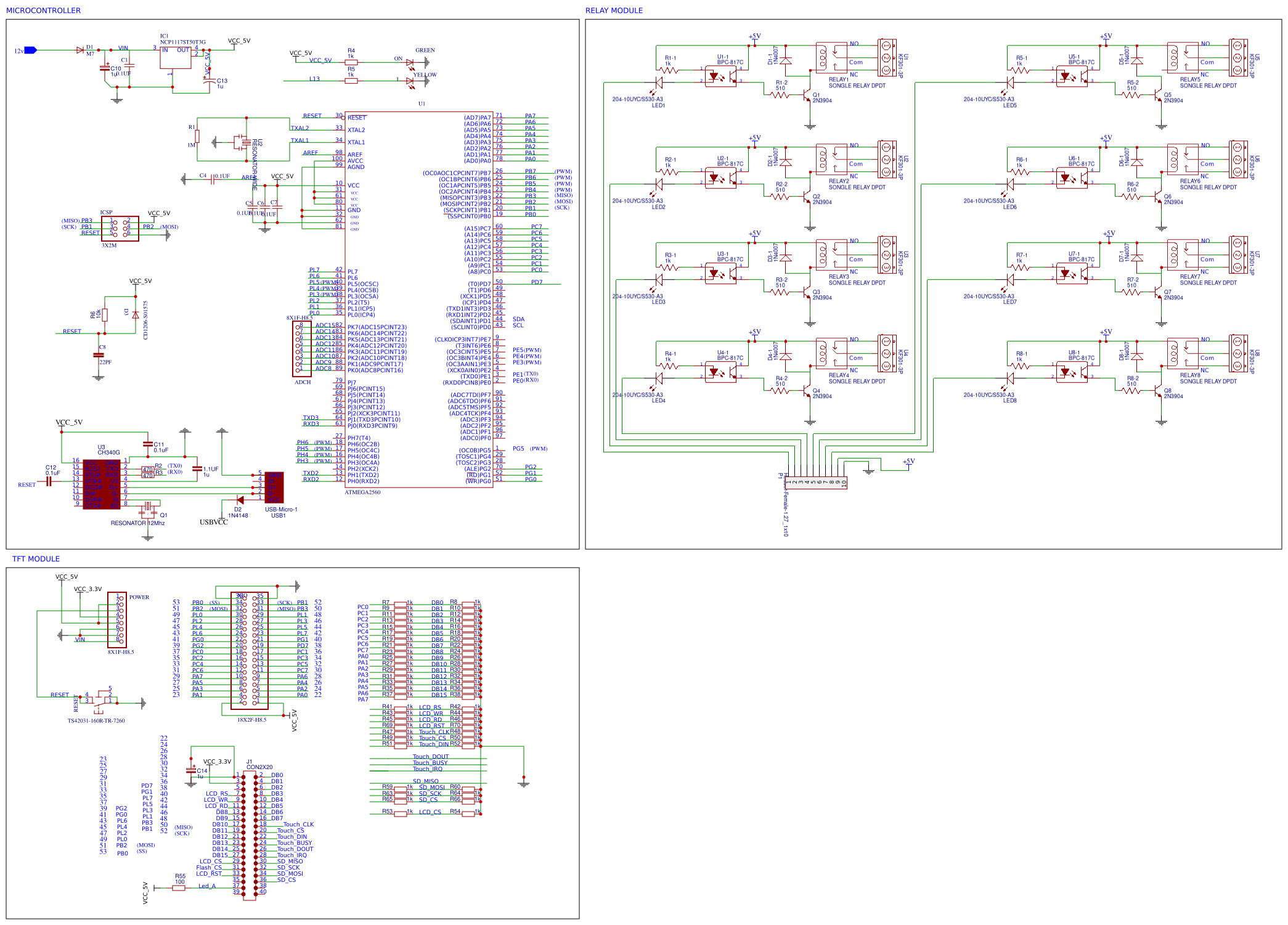Click the Led_A net label
The height and width of the screenshot is (925, 1288).
click(207, 886)
